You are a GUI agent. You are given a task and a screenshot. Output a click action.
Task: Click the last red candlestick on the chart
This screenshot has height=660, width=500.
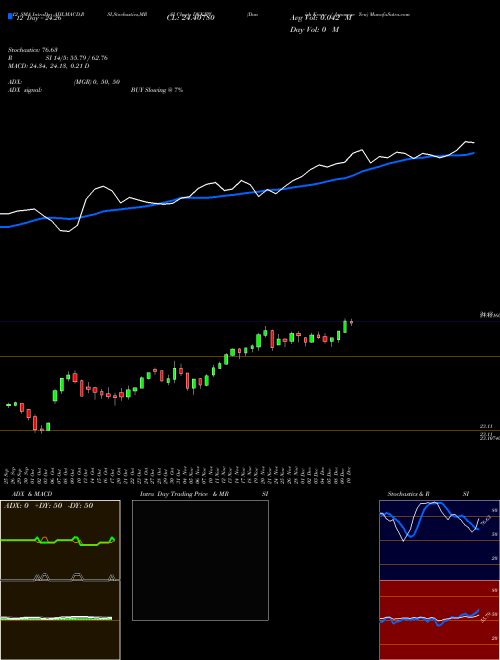tap(351, 322)
